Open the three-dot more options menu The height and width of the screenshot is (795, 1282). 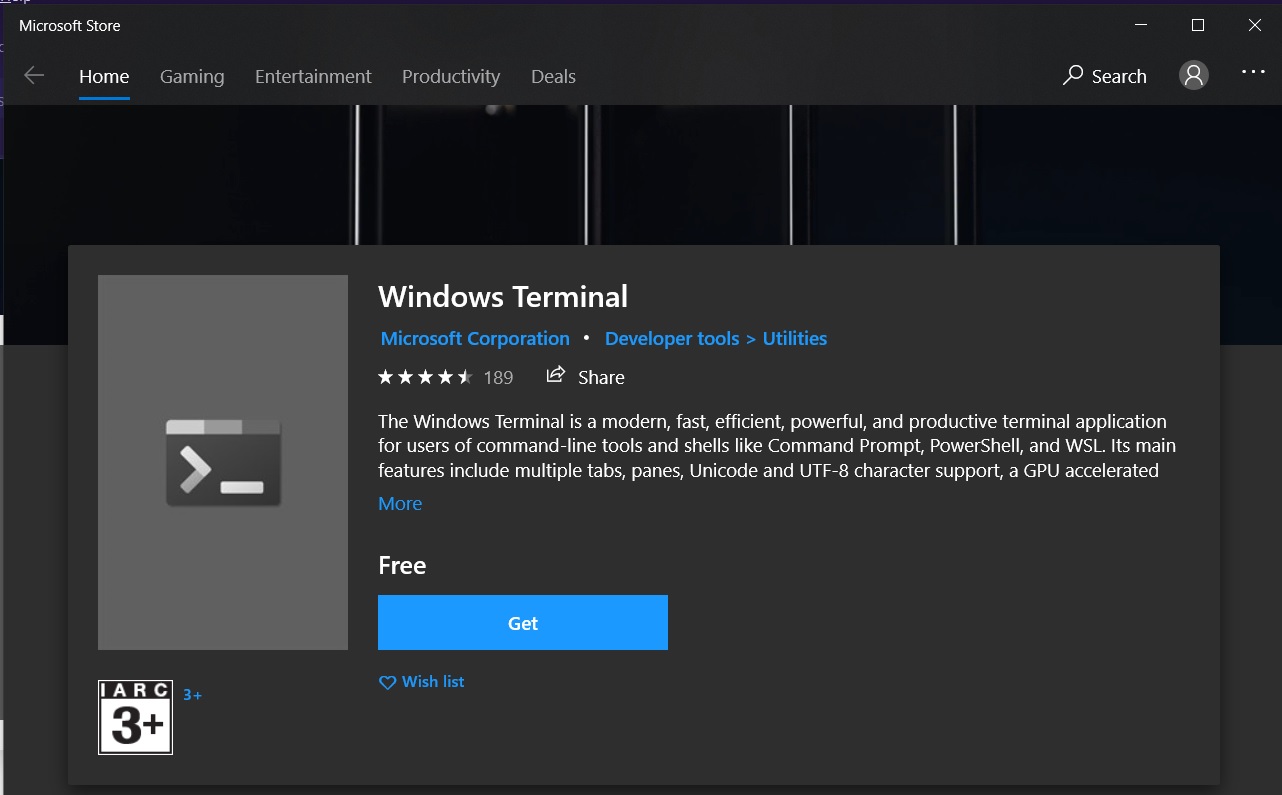tap(1253, 72)
